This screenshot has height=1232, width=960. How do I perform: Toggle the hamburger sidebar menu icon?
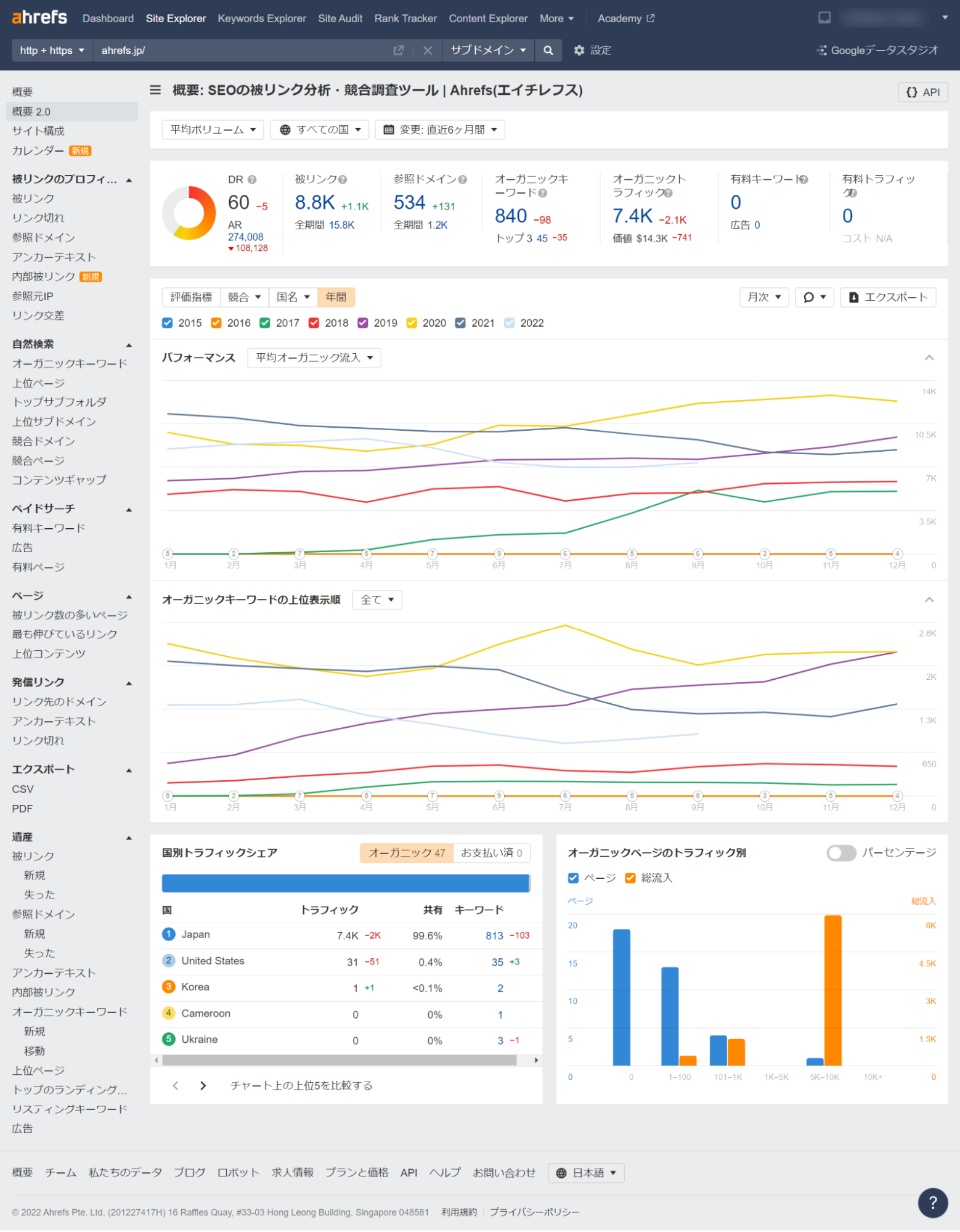(155, 90)
